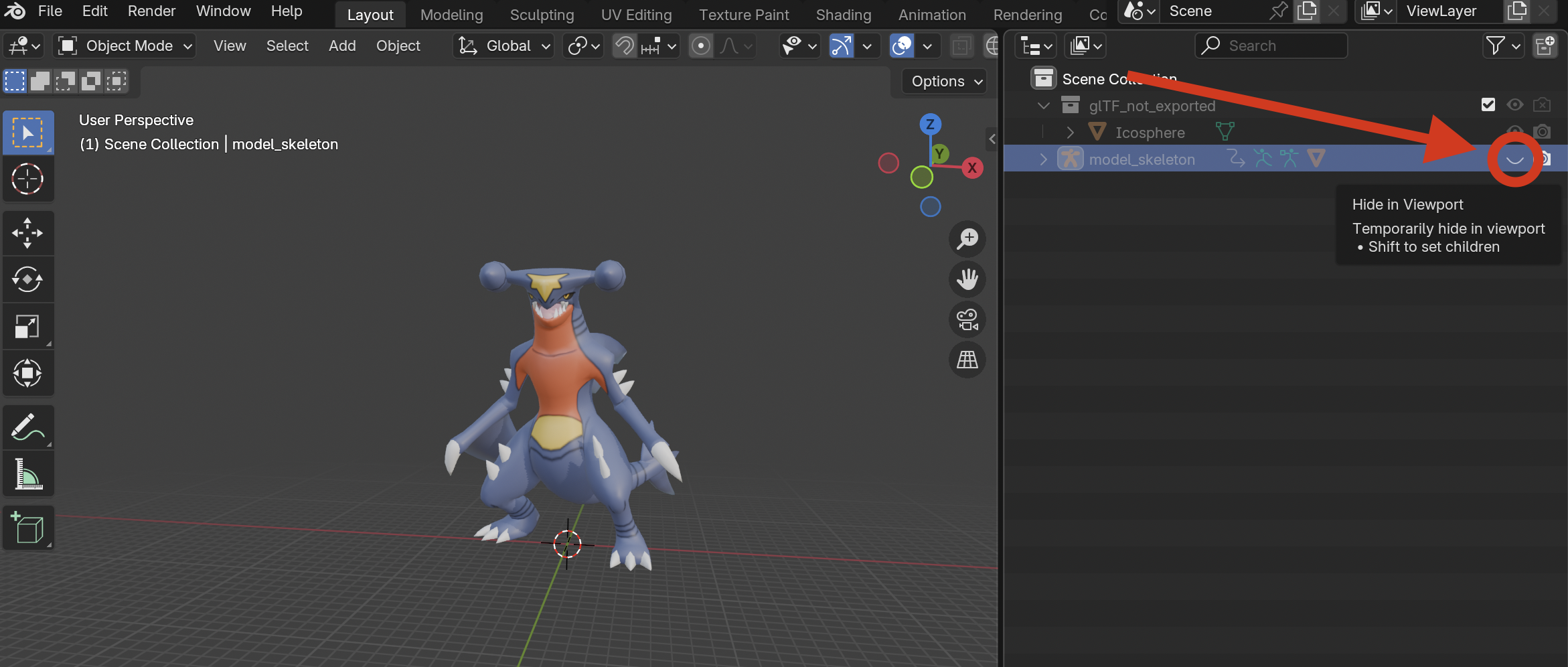Viewport: 1568px width, 667px height.
Task: Open the pivot point dropdown
Action: (x=583, y=46)
